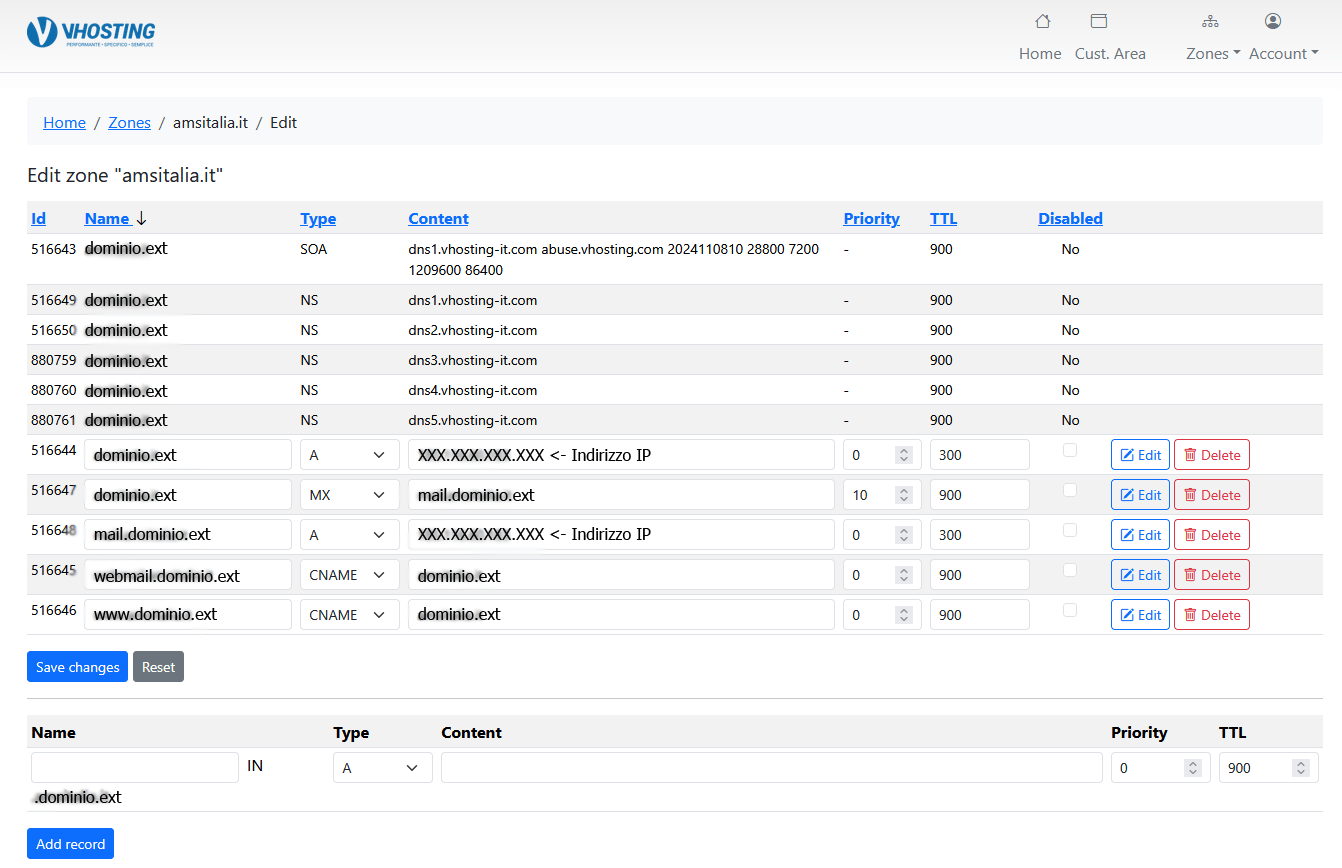Open CNAME Type dropdown for record 516646
Viewport: 1342px width, 868px height.
click(350, 615)
